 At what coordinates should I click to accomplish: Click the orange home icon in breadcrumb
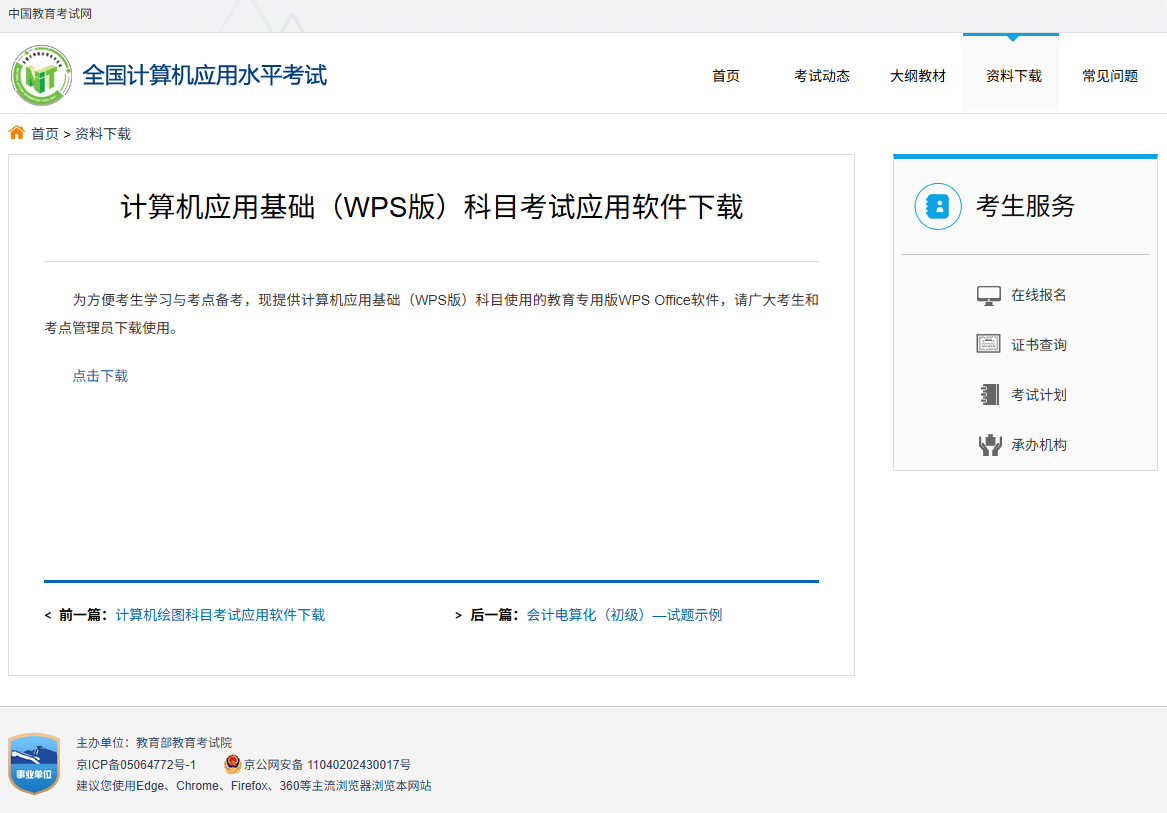click(x=16, y=133)
